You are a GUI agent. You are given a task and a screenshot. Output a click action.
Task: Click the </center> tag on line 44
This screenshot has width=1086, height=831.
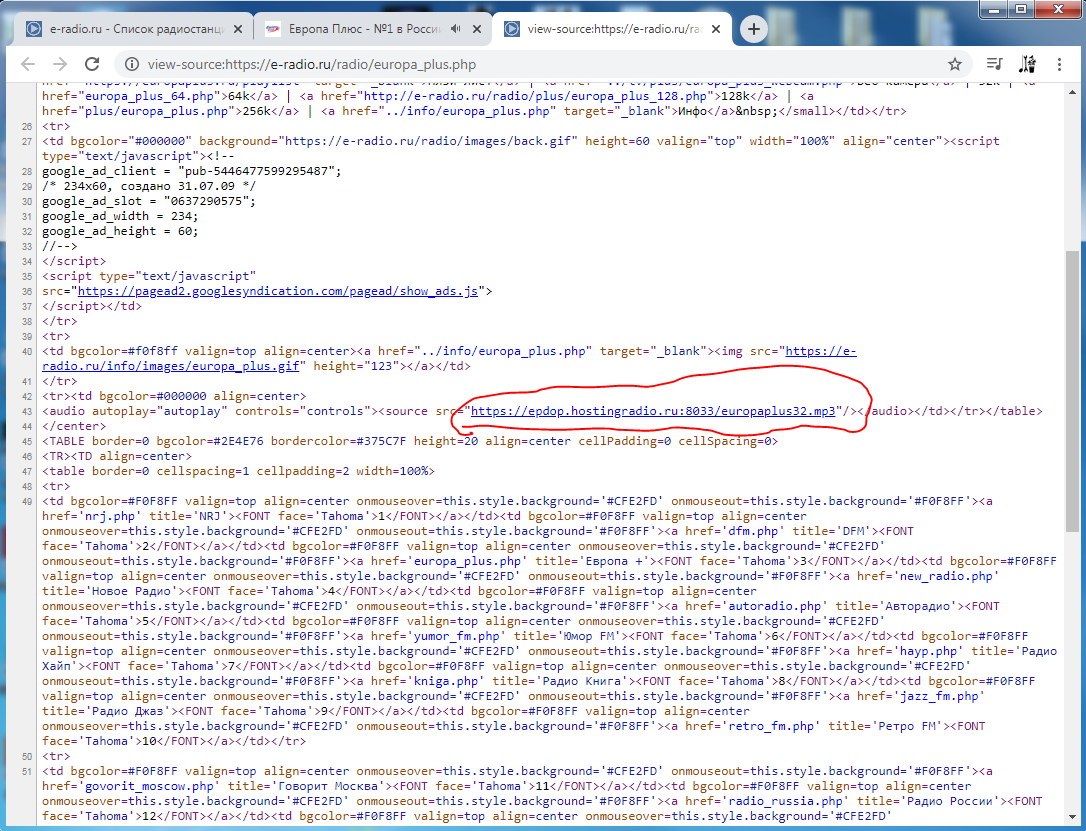click(x=74, y=426)
